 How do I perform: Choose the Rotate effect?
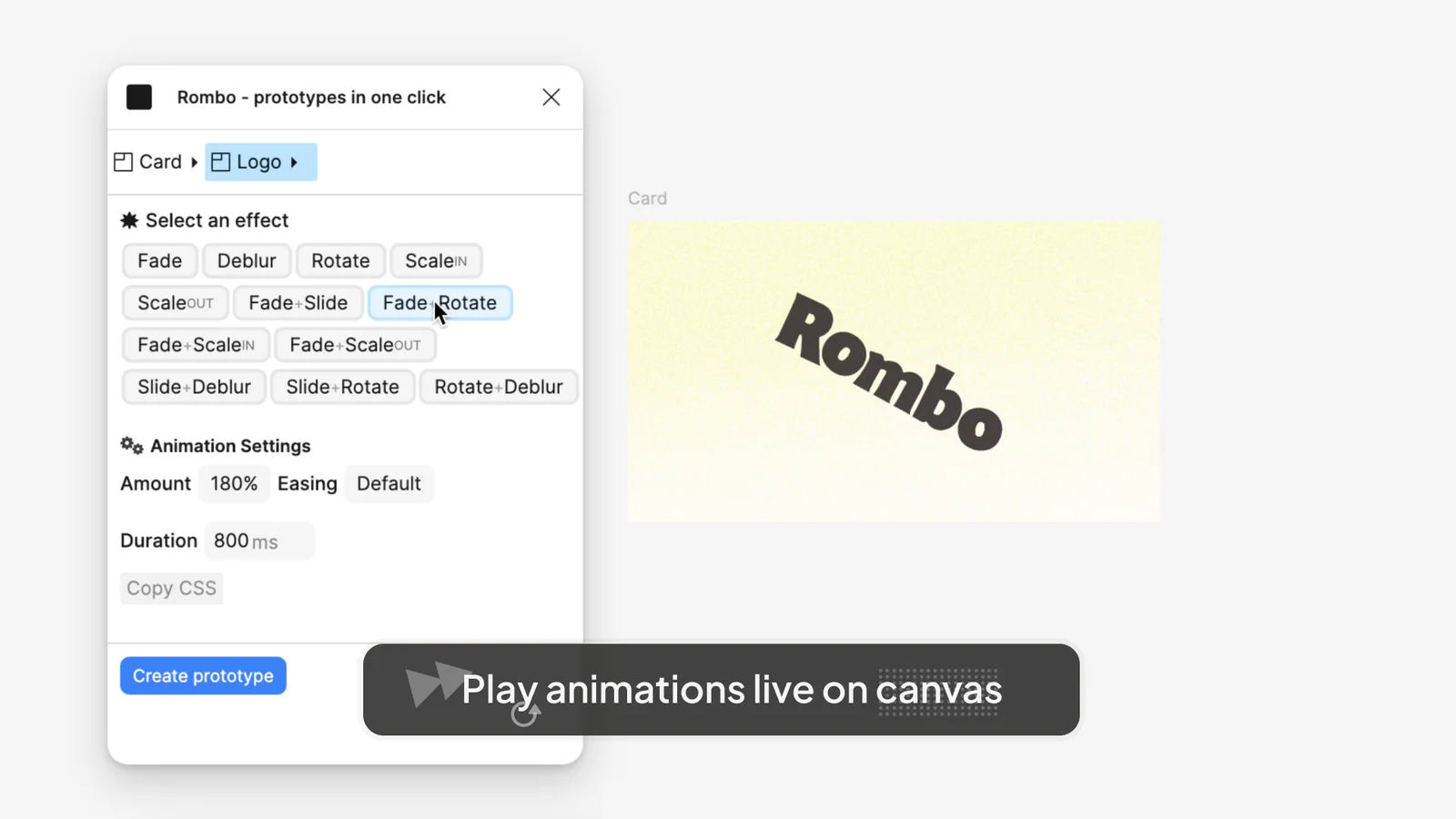(340, 261)
